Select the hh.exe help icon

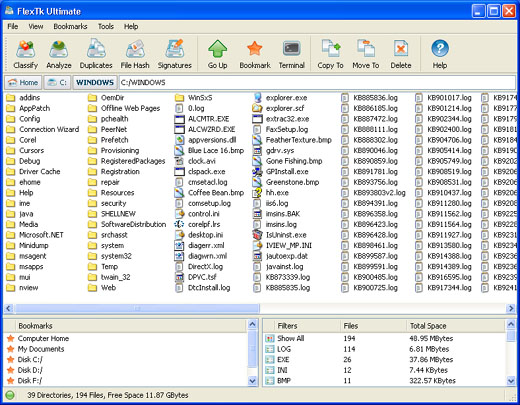(x=257, y=193)
